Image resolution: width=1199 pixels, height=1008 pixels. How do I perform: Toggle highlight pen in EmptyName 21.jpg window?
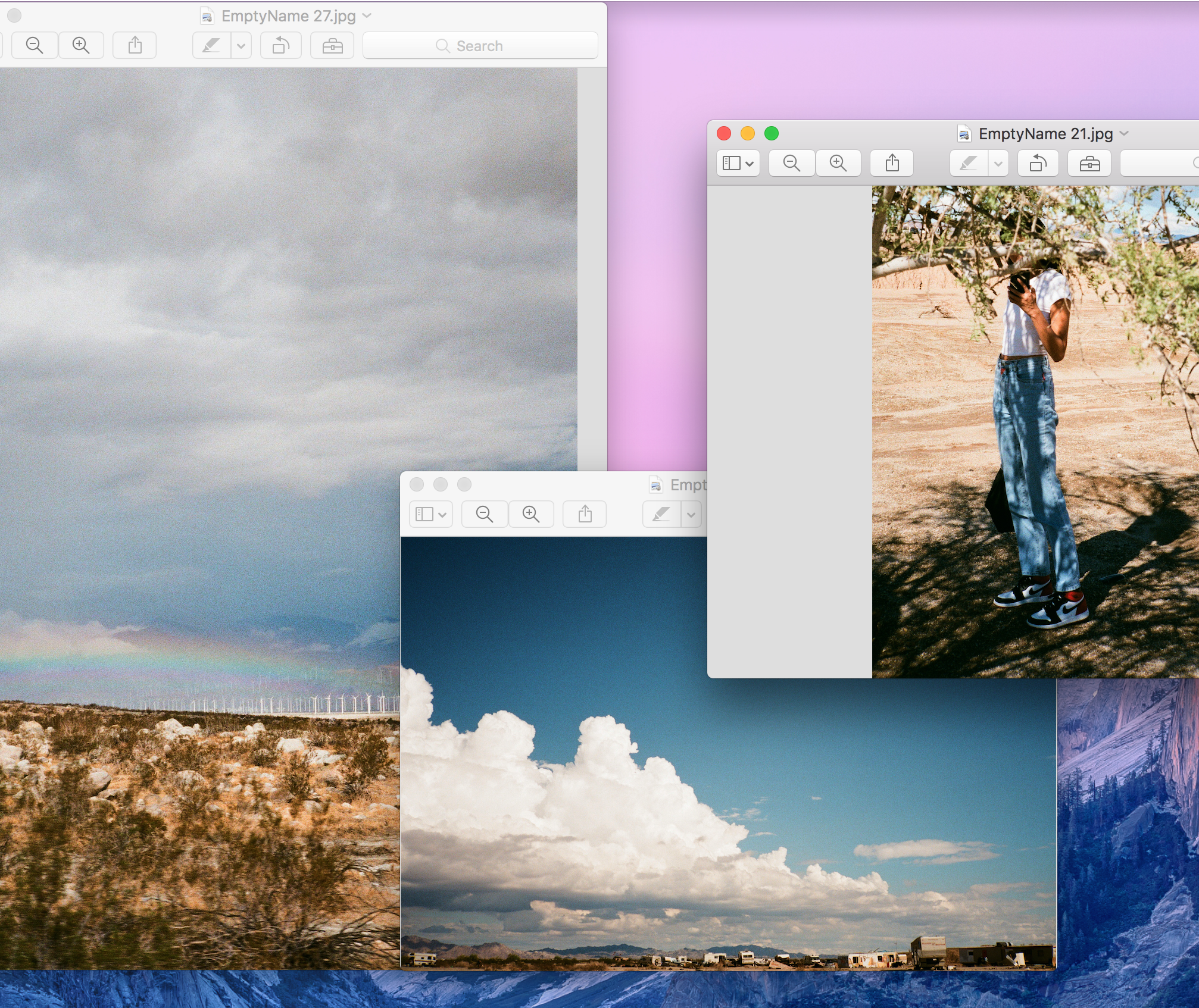pyautogui.click(x=969, y=163)
